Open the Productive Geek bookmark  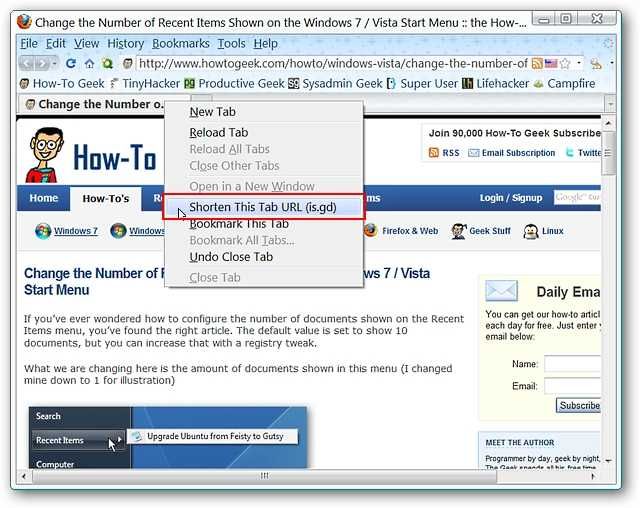234,84
